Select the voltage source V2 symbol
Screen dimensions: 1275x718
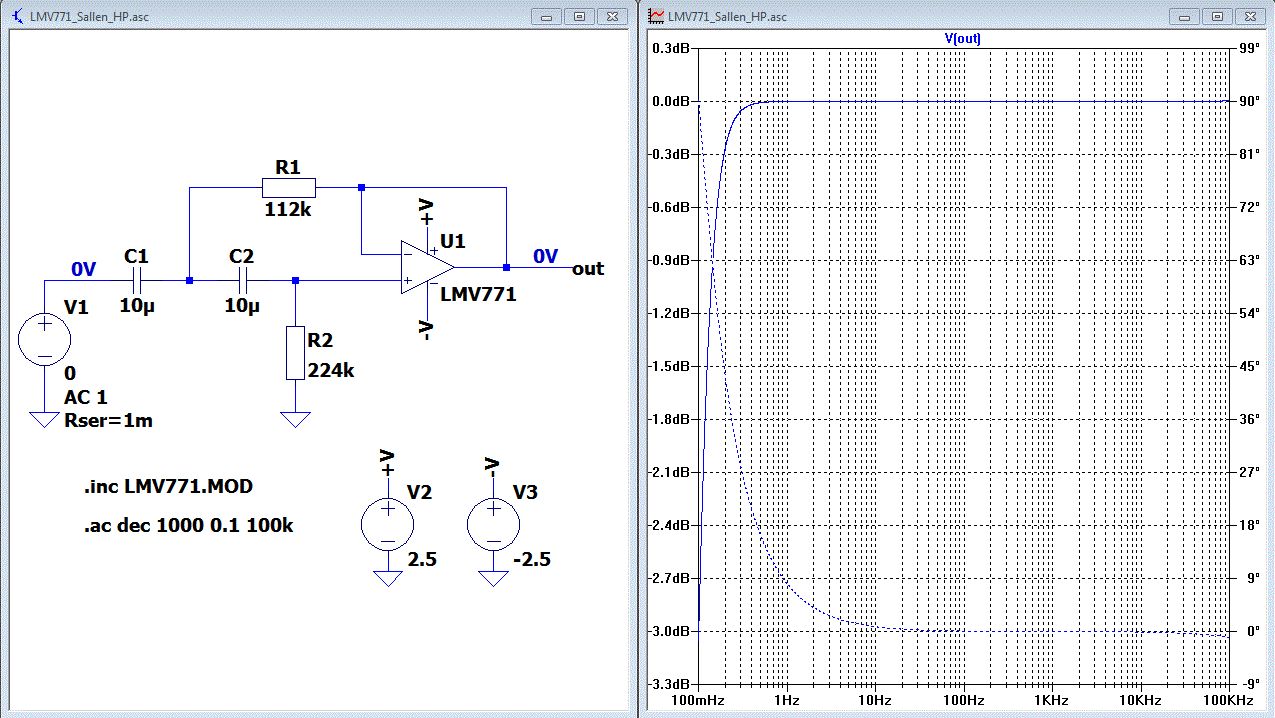(386, 524)
